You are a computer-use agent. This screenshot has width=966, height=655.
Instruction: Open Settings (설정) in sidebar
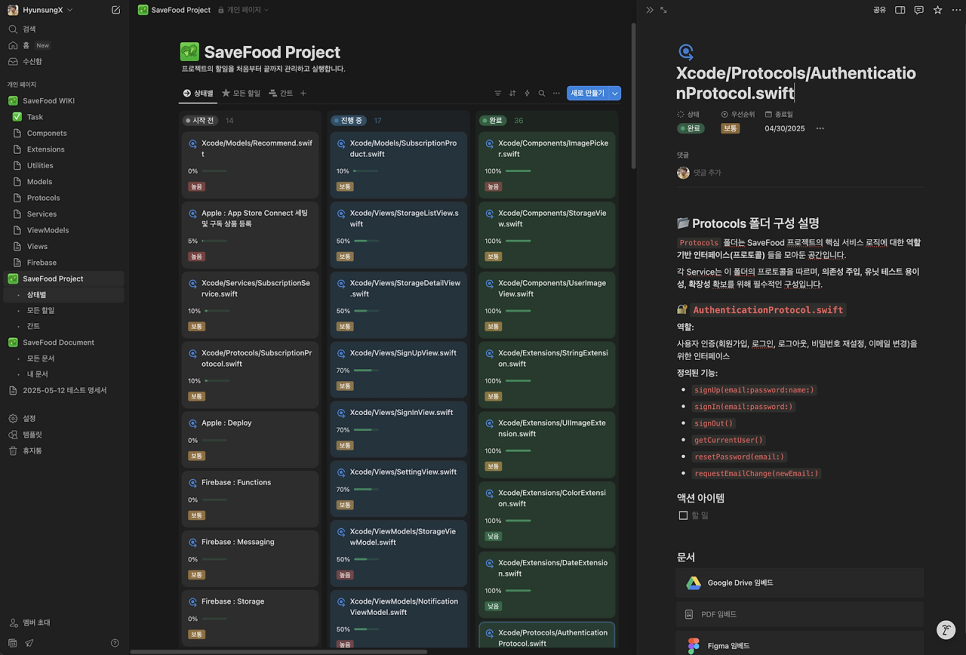[x=22, y=418]
